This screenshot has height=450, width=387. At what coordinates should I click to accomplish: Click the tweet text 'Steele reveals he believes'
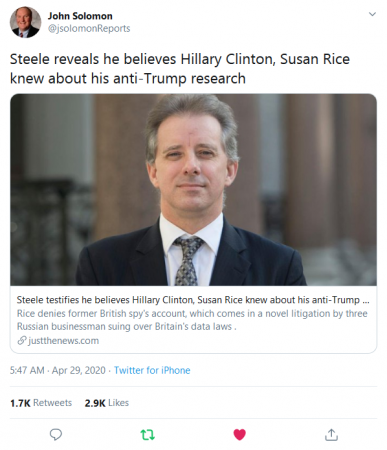tap(180, 69)
